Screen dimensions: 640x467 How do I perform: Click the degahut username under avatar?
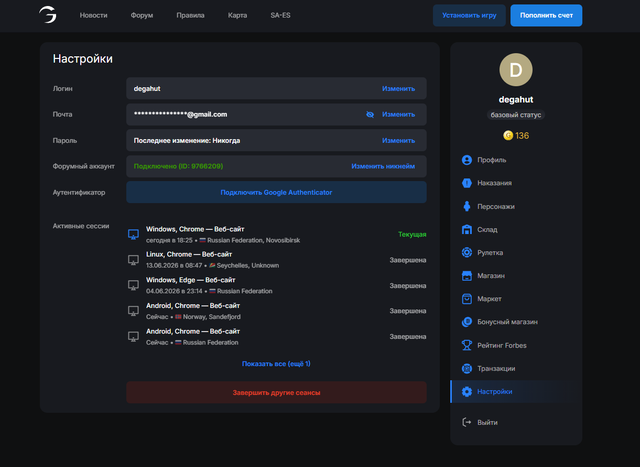516,100
